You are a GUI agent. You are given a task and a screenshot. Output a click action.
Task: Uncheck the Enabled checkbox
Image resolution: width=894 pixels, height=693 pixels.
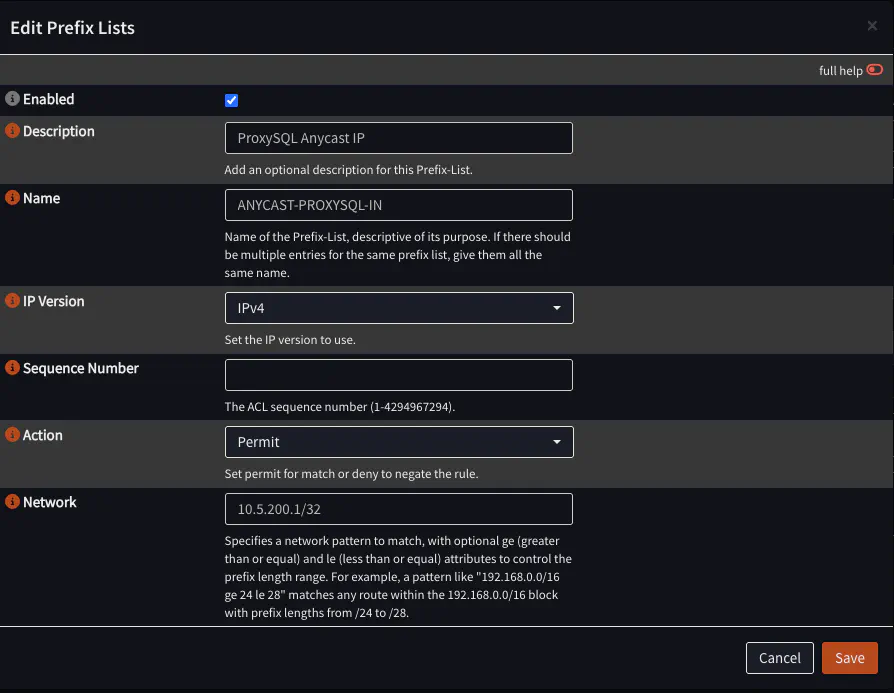(231, 100)
